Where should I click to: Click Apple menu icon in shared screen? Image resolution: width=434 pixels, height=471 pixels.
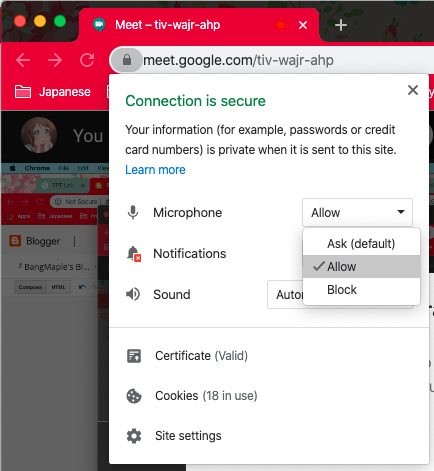coord(13,168)
